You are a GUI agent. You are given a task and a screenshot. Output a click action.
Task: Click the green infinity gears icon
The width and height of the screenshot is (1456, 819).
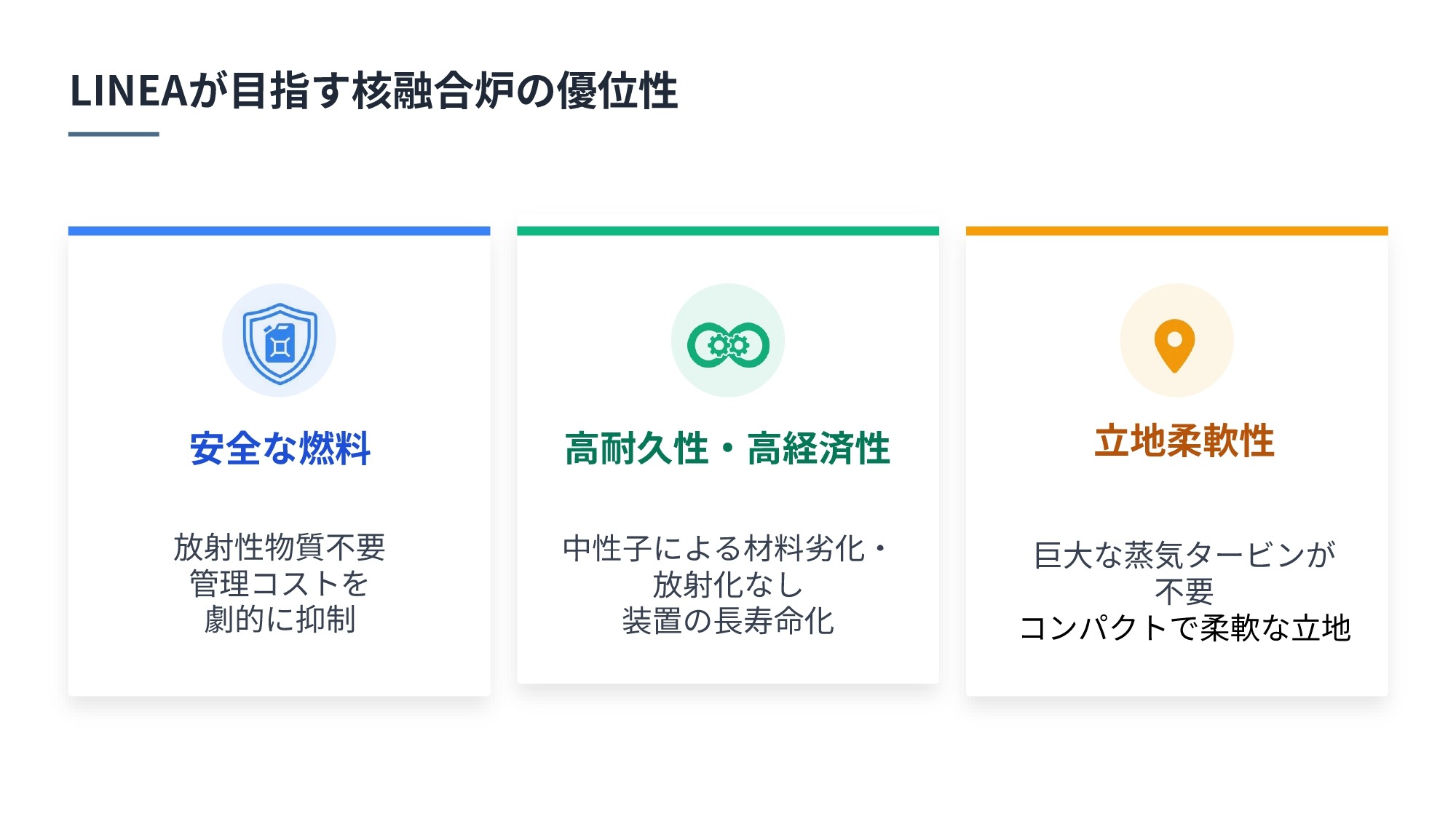728,344
